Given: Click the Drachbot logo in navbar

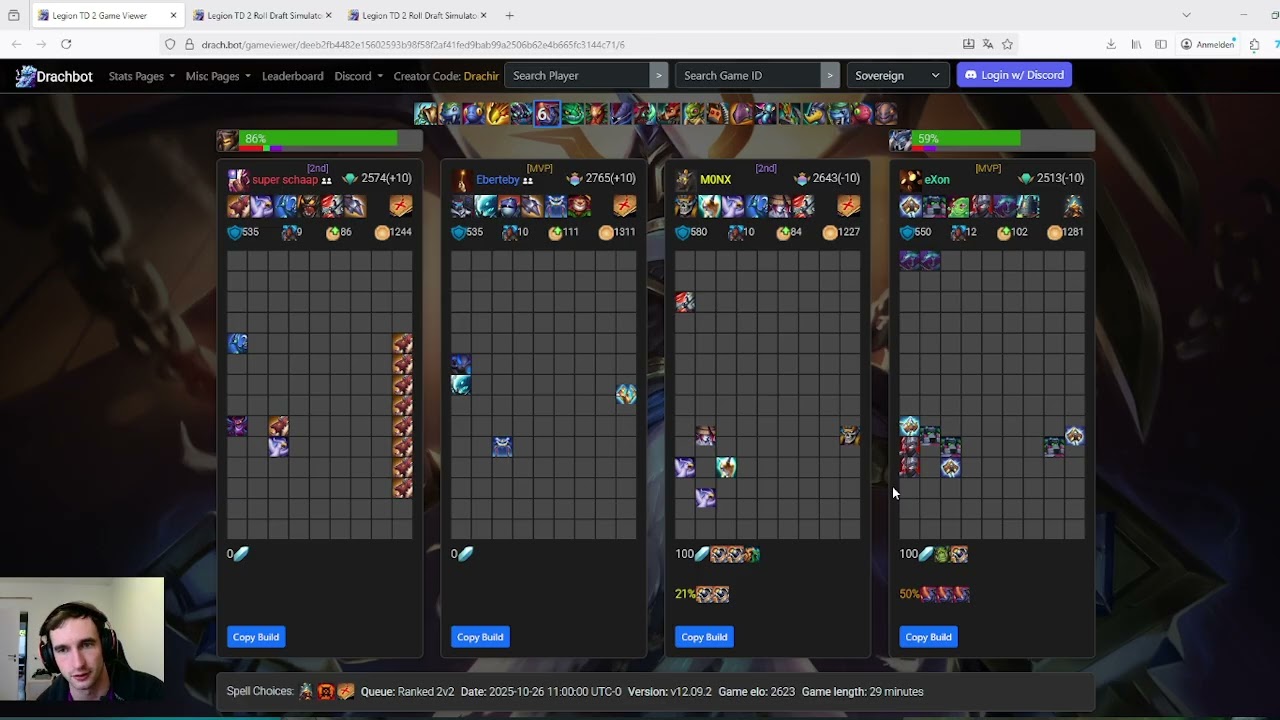Looking at the screenshot, I should (54, 76).
